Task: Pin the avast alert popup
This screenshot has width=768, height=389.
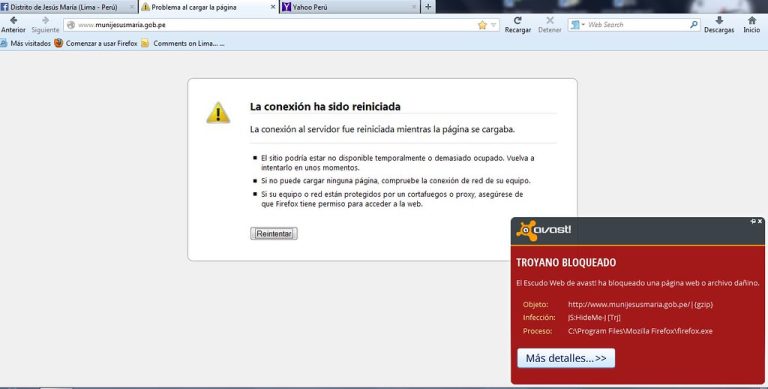Action: click(753, 221)
